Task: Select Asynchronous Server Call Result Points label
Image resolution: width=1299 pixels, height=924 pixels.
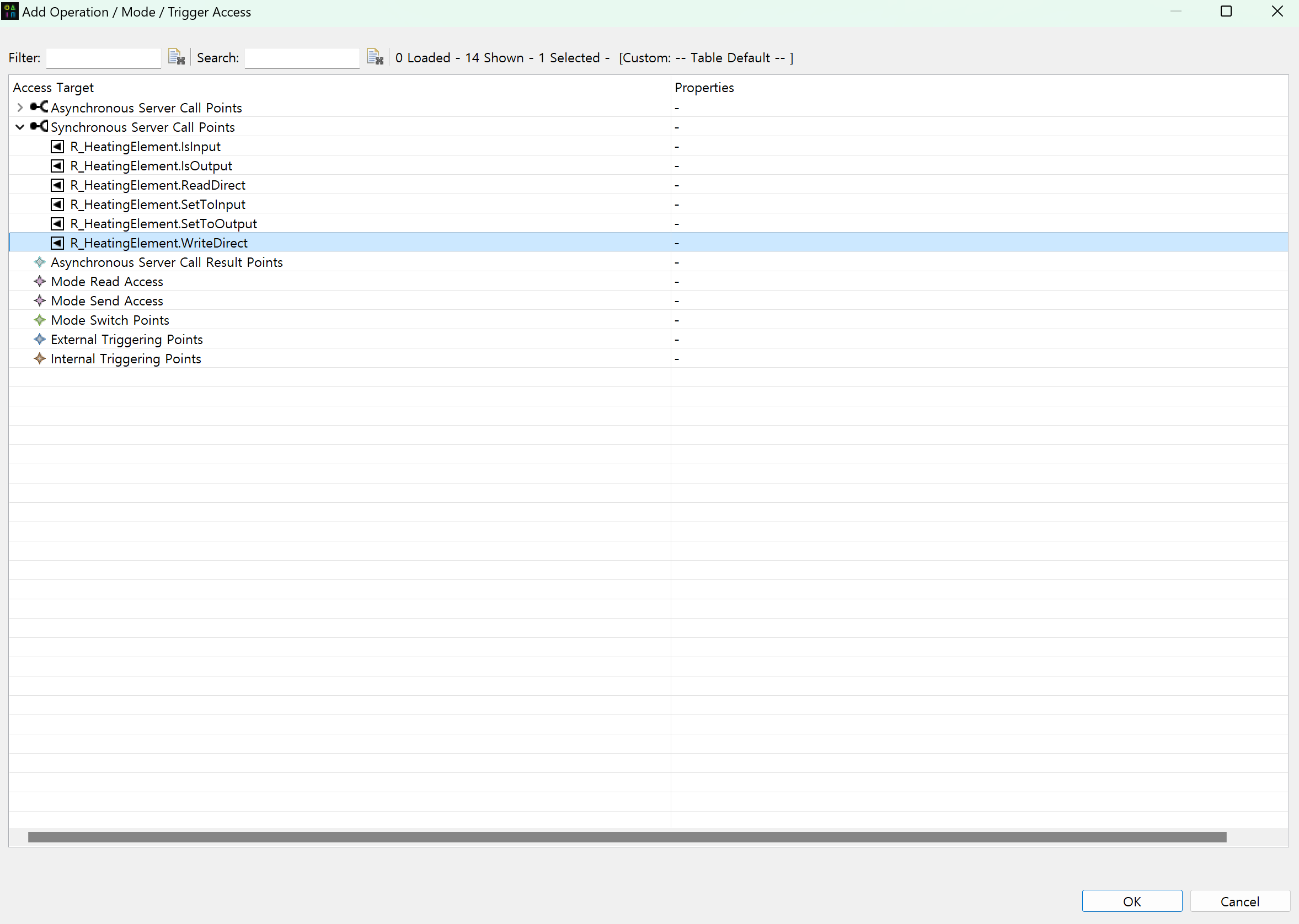Action: [167, 262]
